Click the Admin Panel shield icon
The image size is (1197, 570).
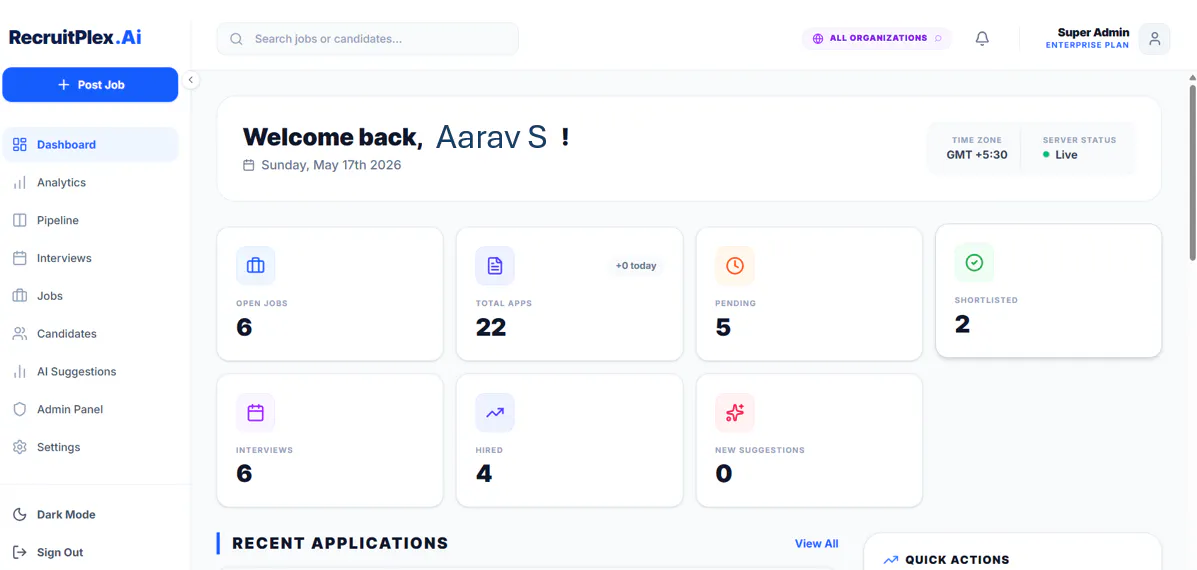tap(20, 409)
